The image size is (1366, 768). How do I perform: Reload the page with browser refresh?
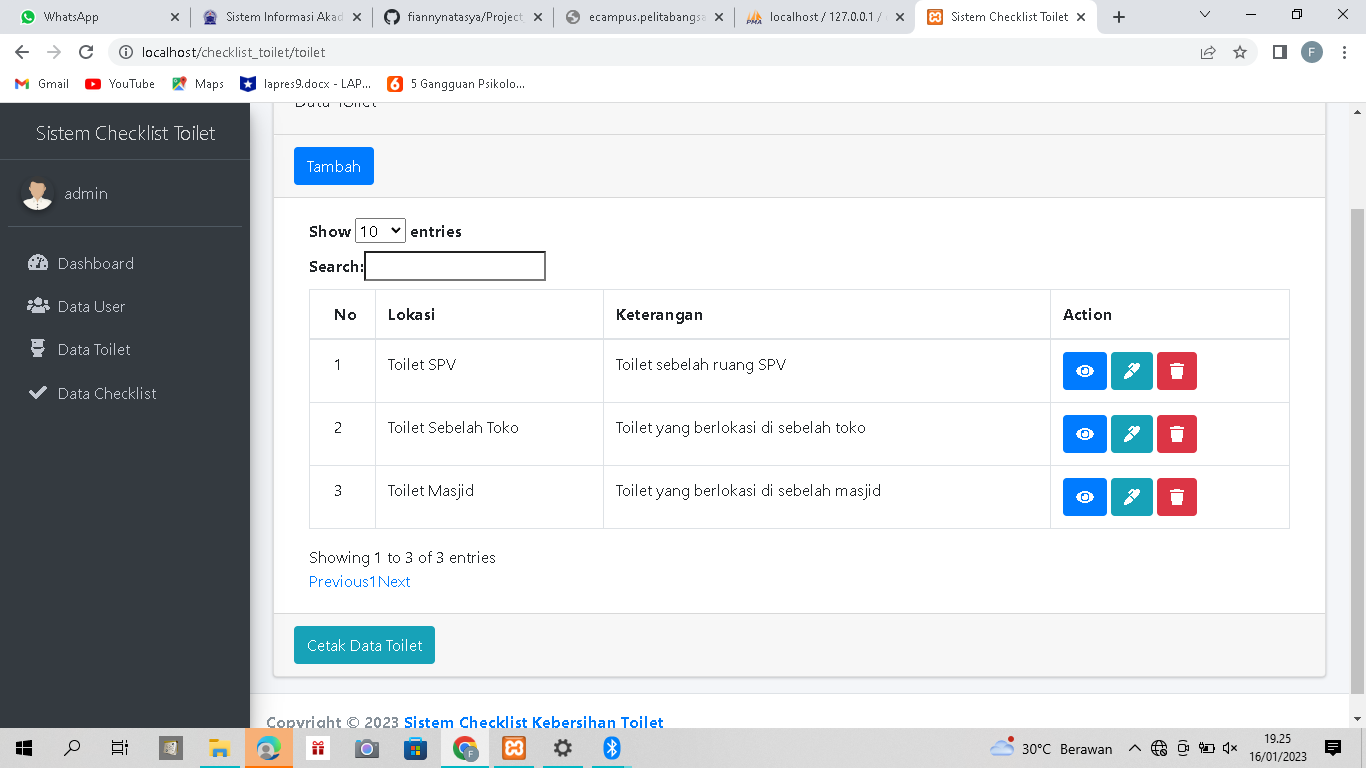[86, 52]
